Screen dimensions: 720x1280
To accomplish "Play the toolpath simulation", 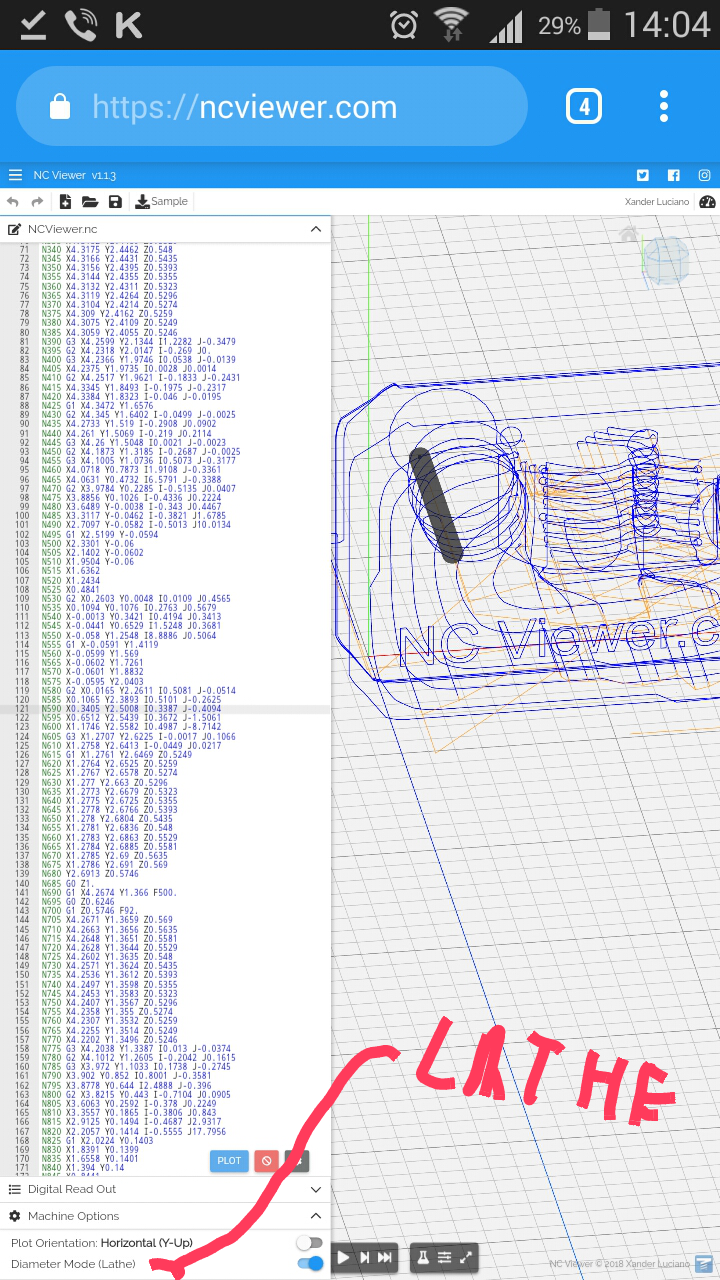I will (343, 1257).
